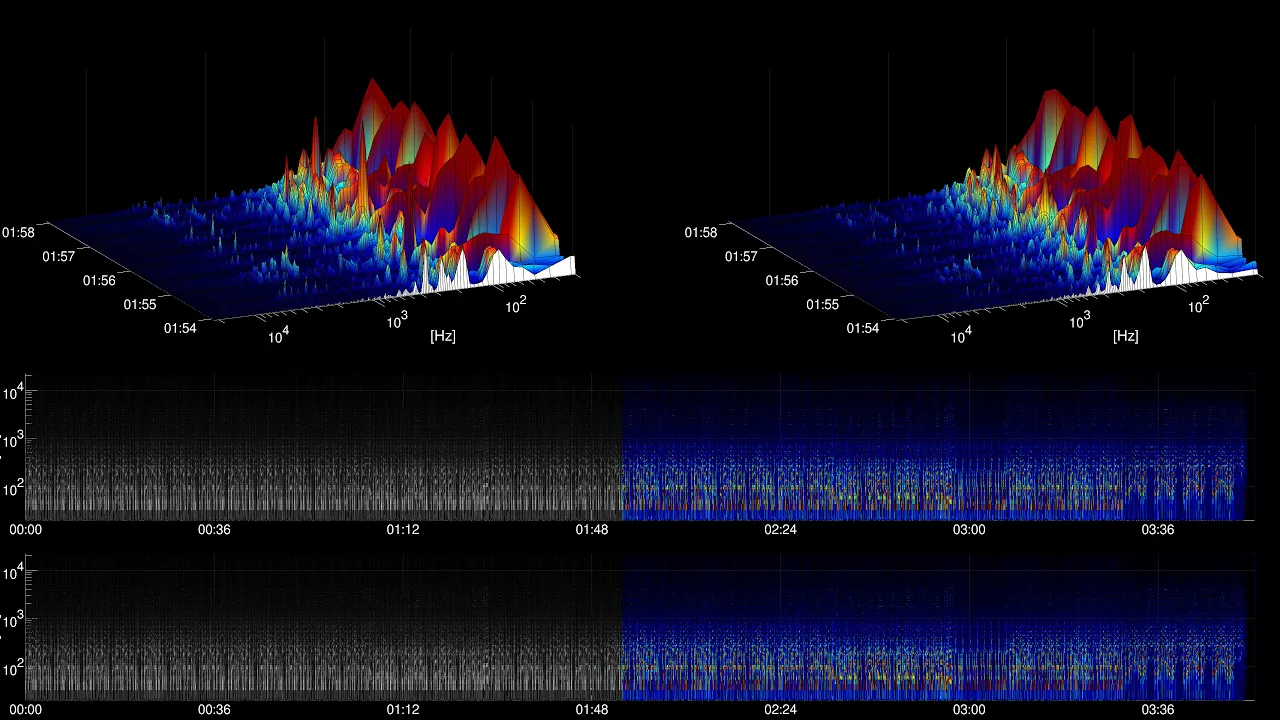Jump to 02:24 on lower spectrogram timeline
Image resolution: width=1280 pixels, height=720 pixels.
[780, 710]
